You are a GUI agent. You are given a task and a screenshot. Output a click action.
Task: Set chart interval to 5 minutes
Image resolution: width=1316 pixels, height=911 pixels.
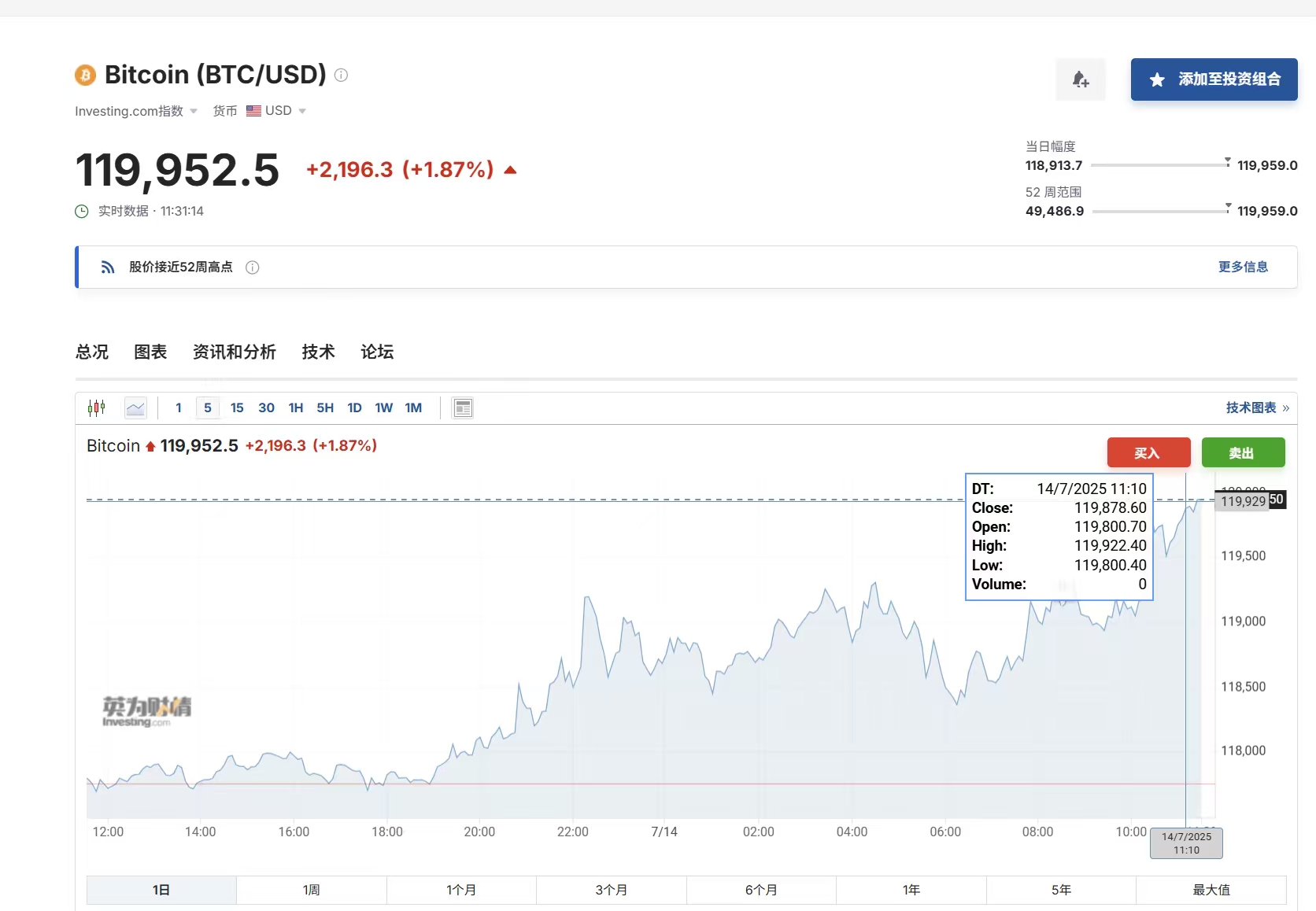point(208,408)
